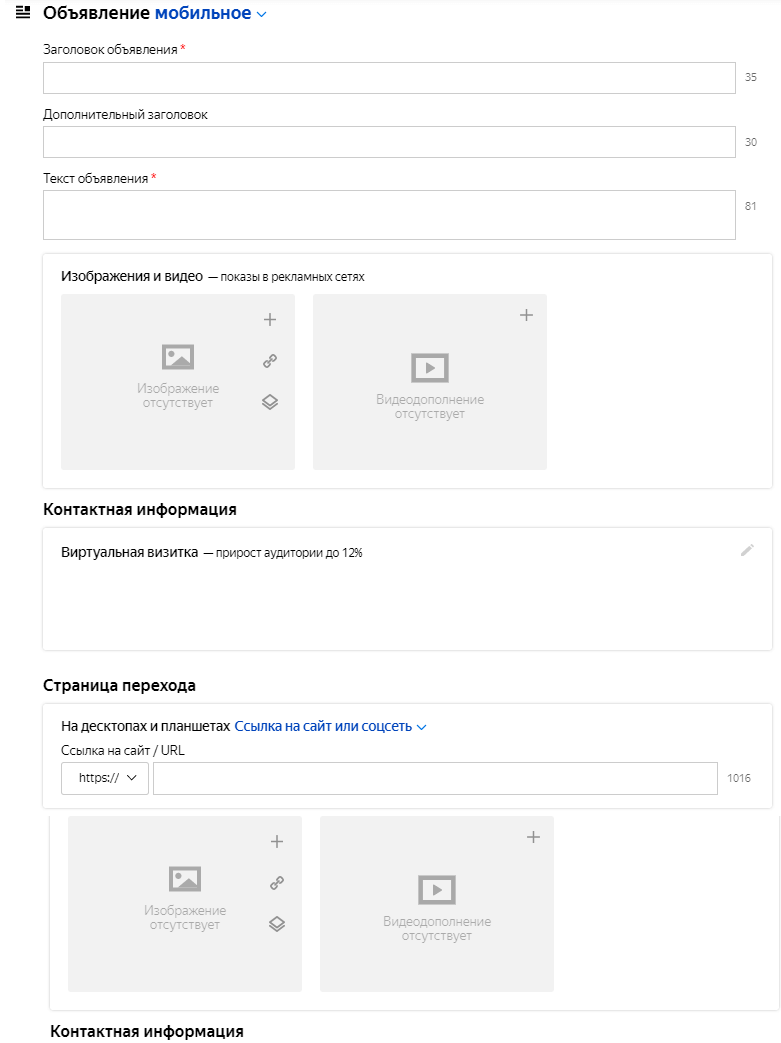This screenshot has height=1043, width=781.
Task: Click прирост аудитории до 12% note
Action: (x=289, y=553)
